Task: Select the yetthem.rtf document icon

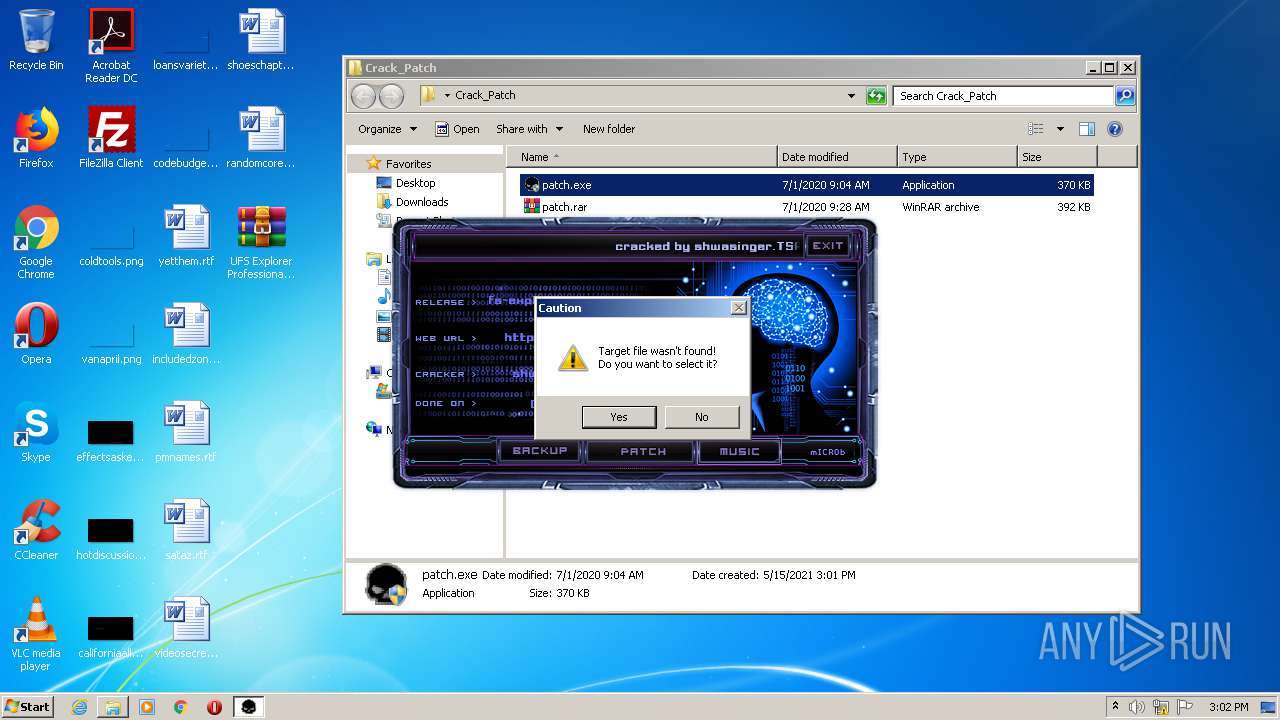Action: click(186, 236)
